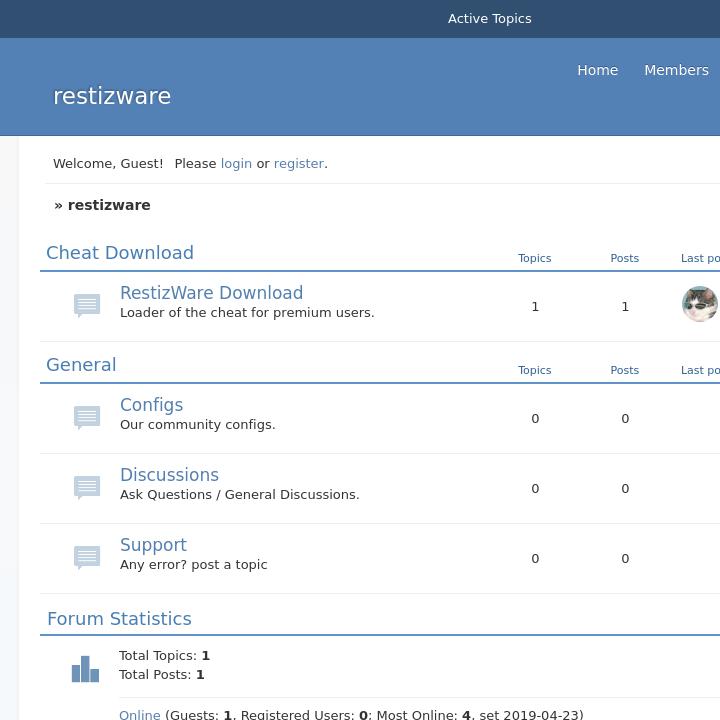Image resolution: width=720 pixels, height=720 pixels.
Task: Visit the Support forum
Action: coord(153,545)
